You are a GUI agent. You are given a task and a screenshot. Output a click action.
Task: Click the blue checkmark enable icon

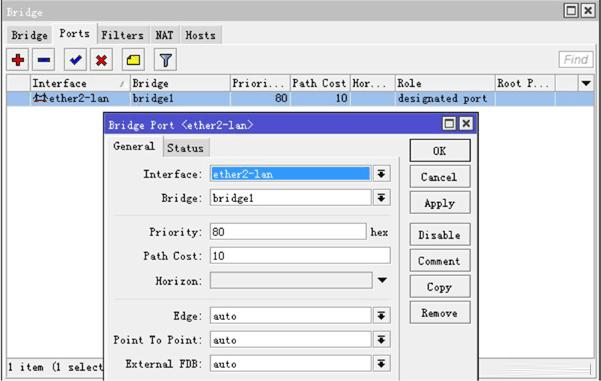75,60
